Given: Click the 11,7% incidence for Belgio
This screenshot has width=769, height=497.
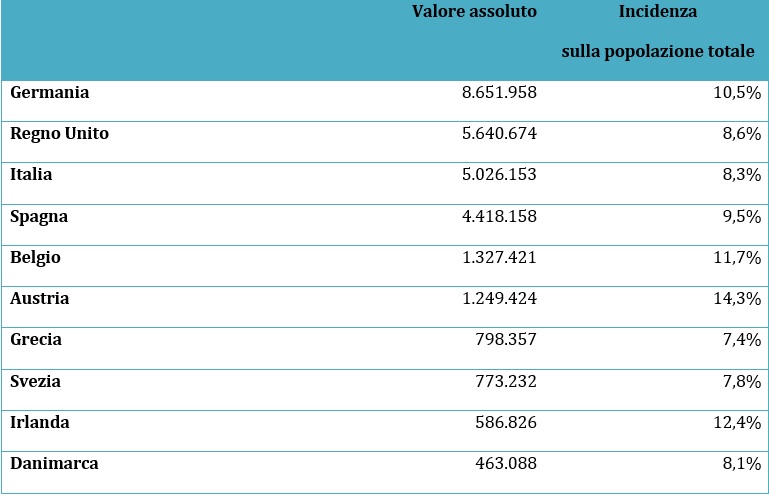Looking at the screenshot, I should (x=737, y=257).
